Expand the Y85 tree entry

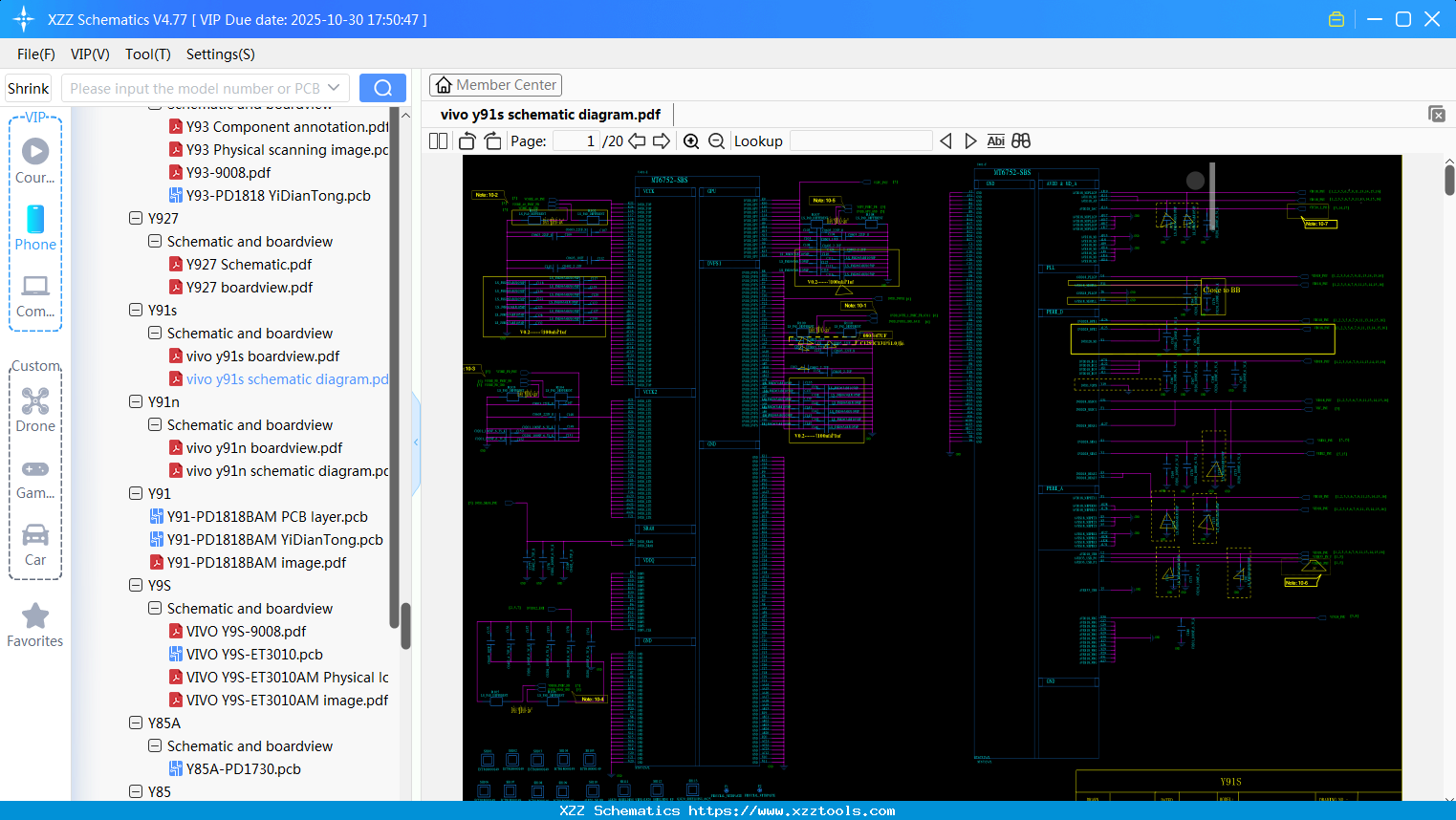pos(136,791)
